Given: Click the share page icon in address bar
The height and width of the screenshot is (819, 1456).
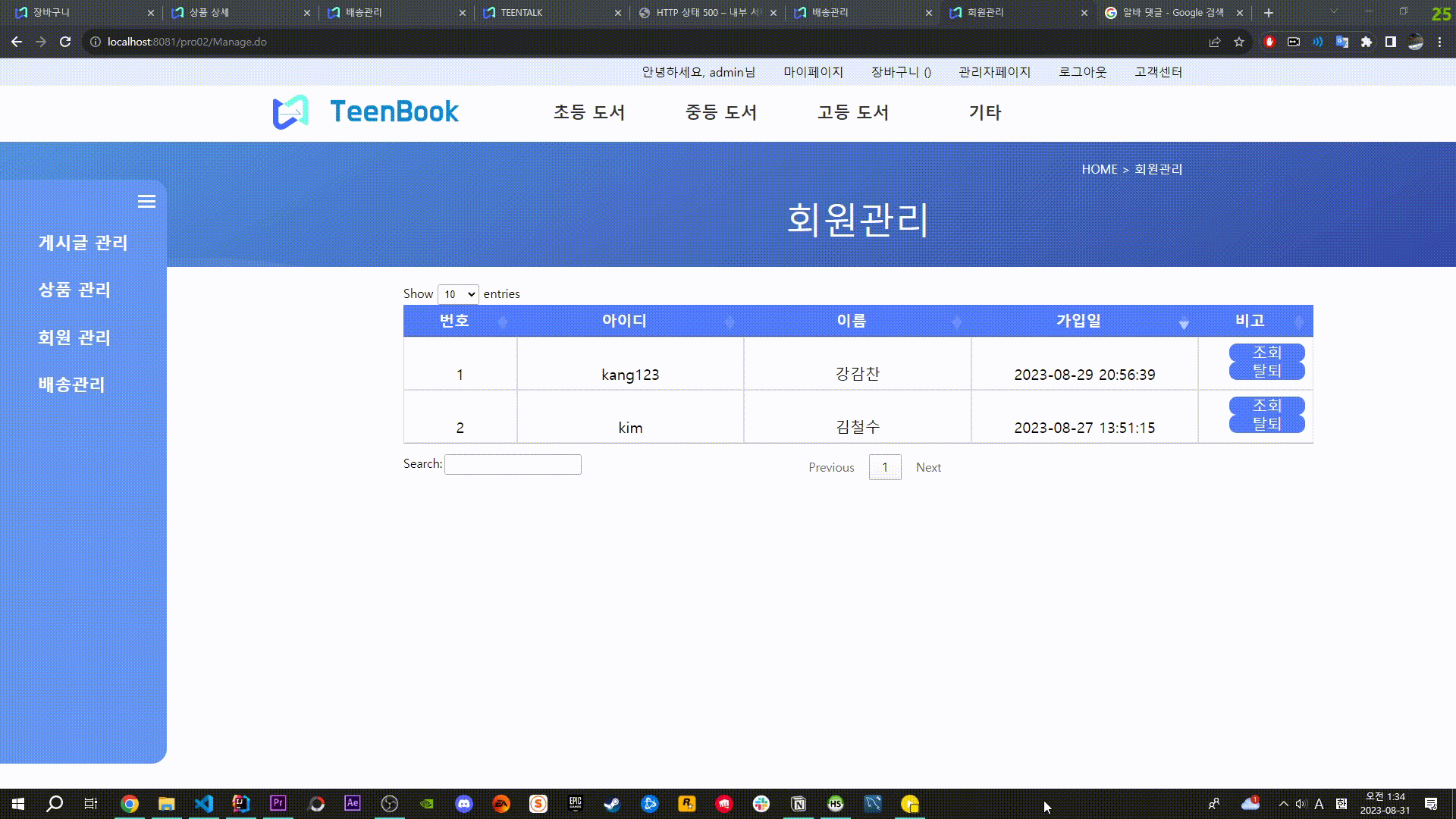Looking at the screenshot, I should tap(1215, 42).
